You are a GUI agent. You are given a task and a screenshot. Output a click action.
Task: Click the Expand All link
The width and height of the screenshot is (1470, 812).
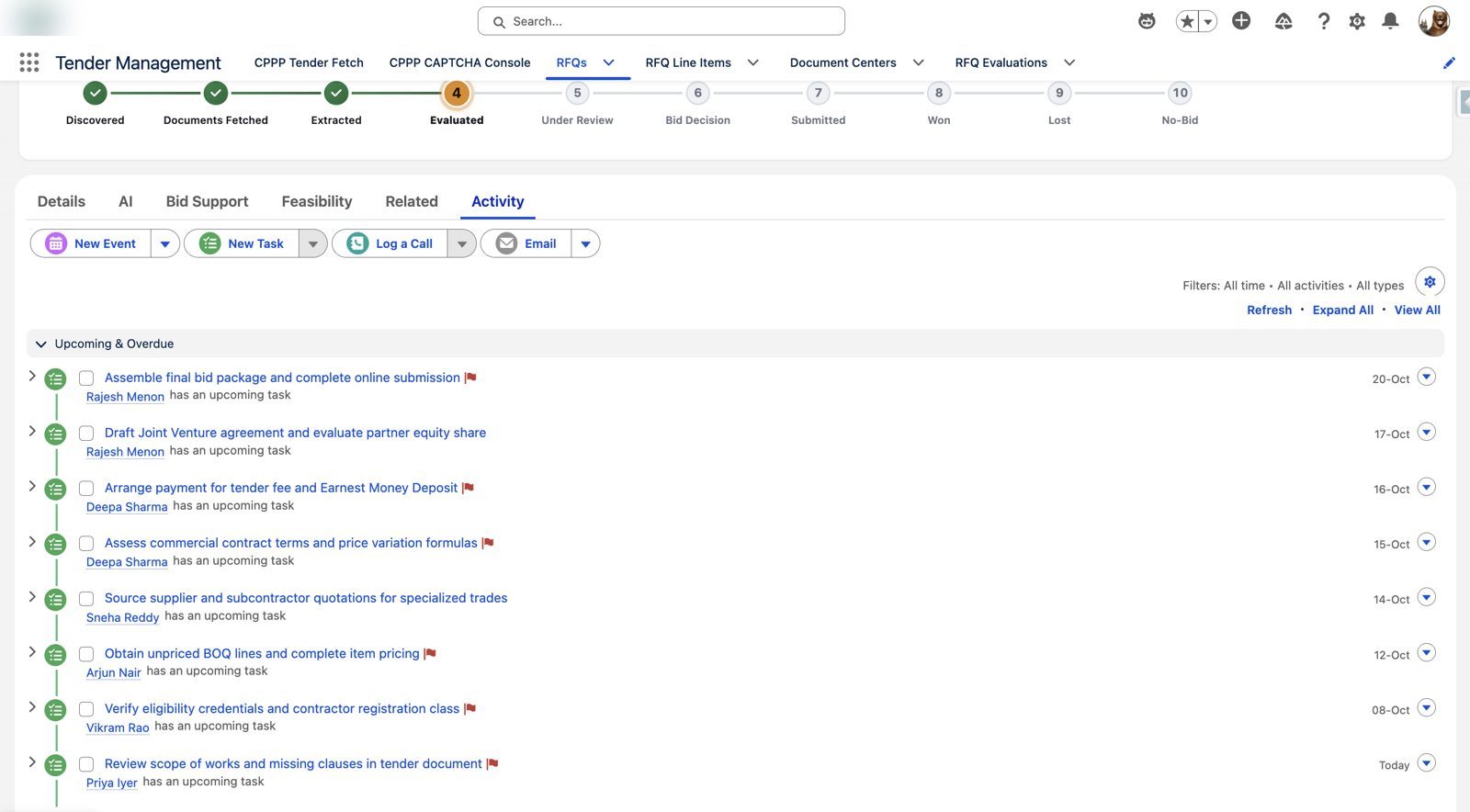1342,310
